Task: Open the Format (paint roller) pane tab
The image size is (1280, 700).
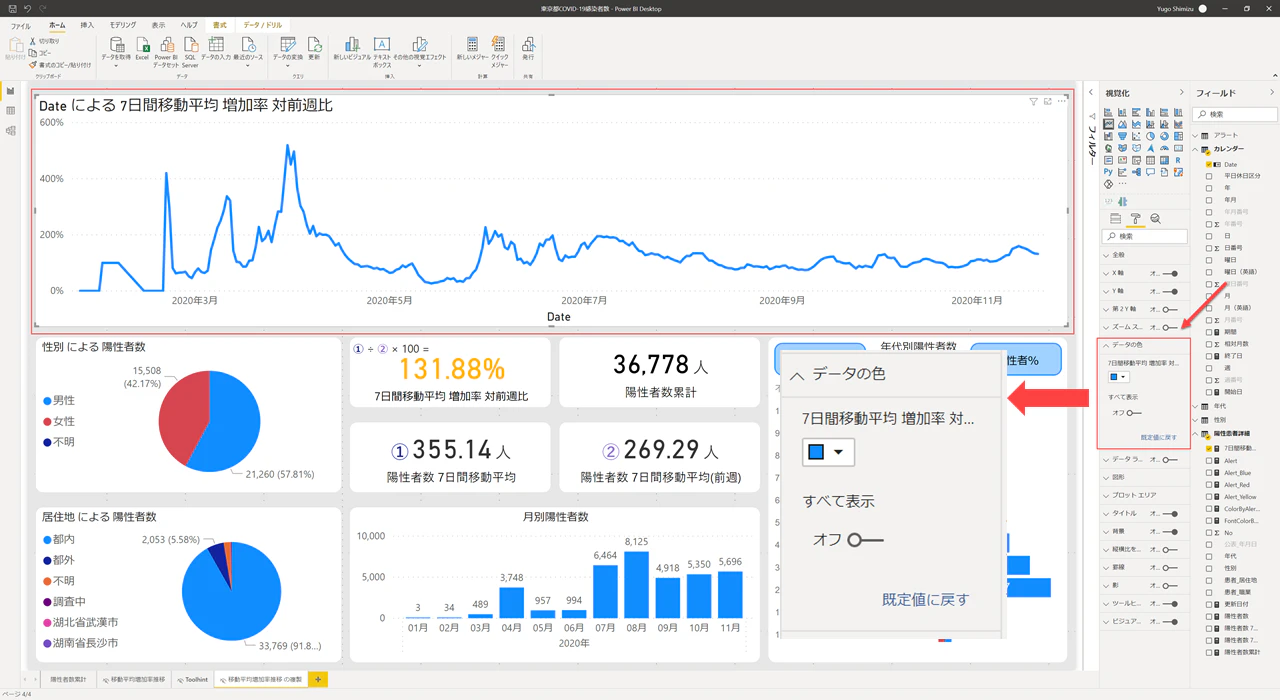Action: pyautogui.click(x=1135, y=219)
